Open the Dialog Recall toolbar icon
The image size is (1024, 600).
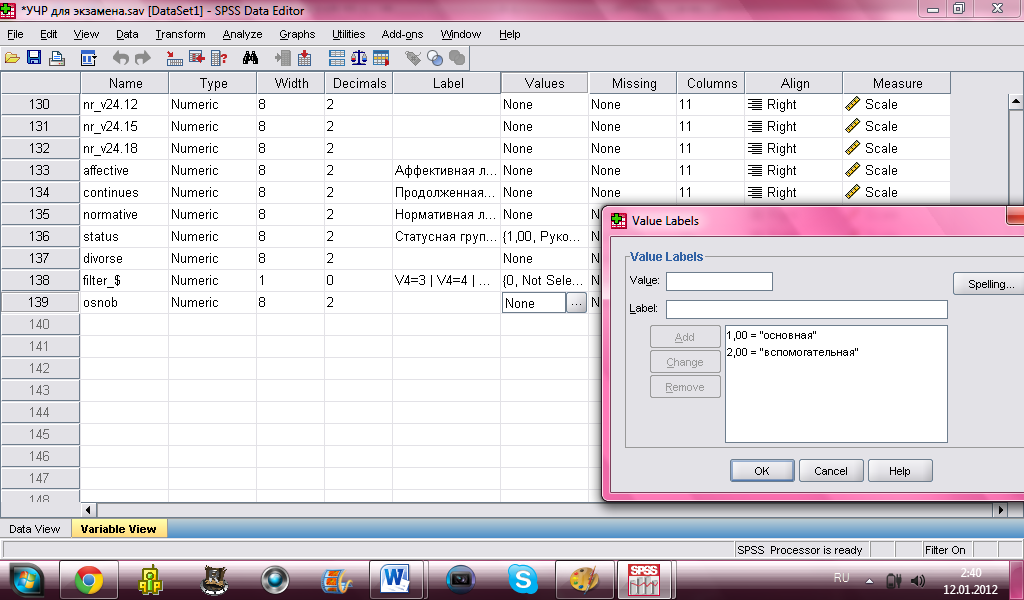(x=88, y=58)
